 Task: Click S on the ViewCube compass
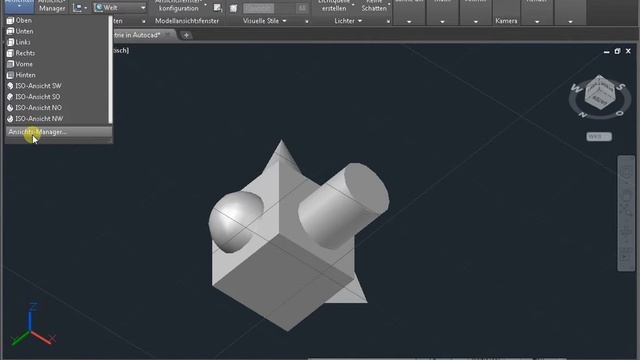coord(621,87)
